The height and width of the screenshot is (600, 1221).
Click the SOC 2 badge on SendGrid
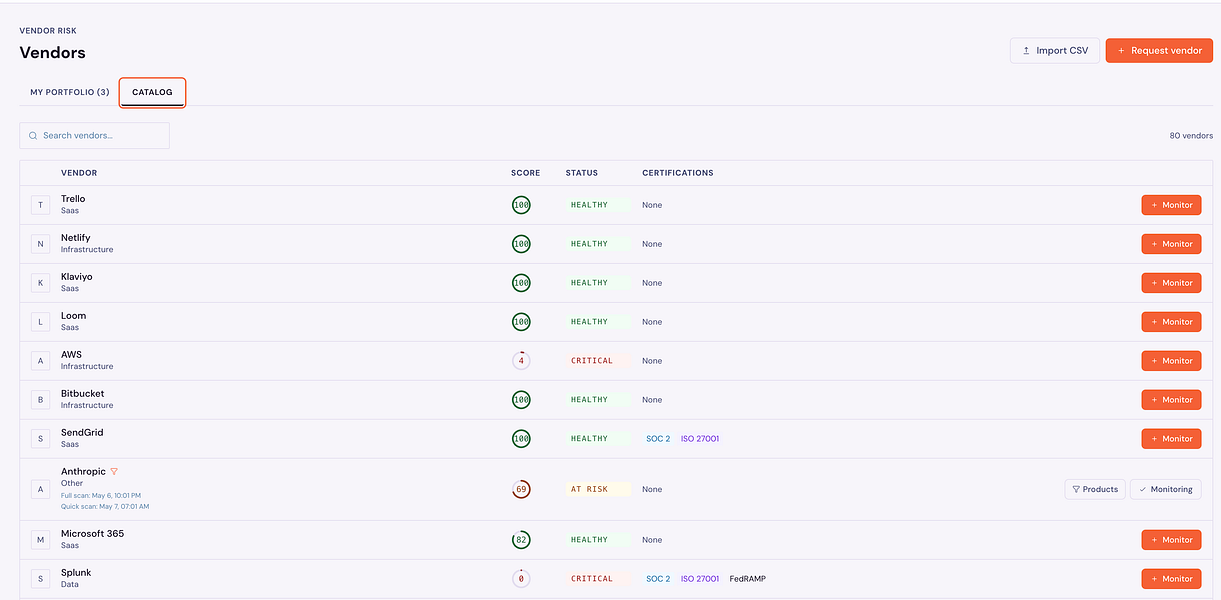click(658, 439)
